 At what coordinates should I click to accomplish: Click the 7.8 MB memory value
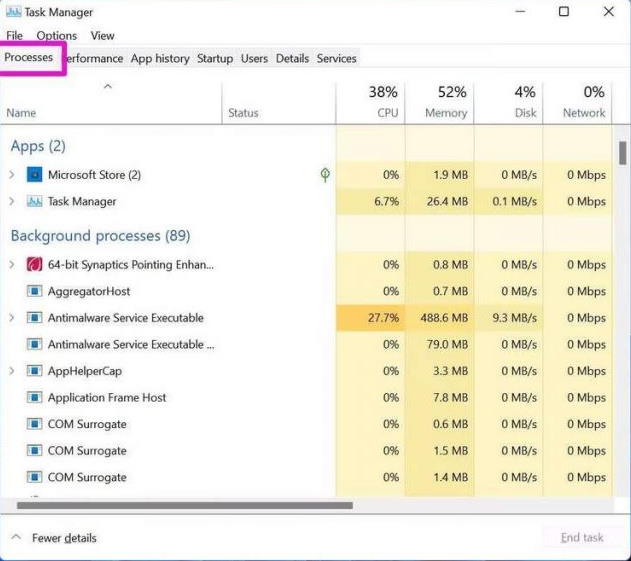point(451,398)
